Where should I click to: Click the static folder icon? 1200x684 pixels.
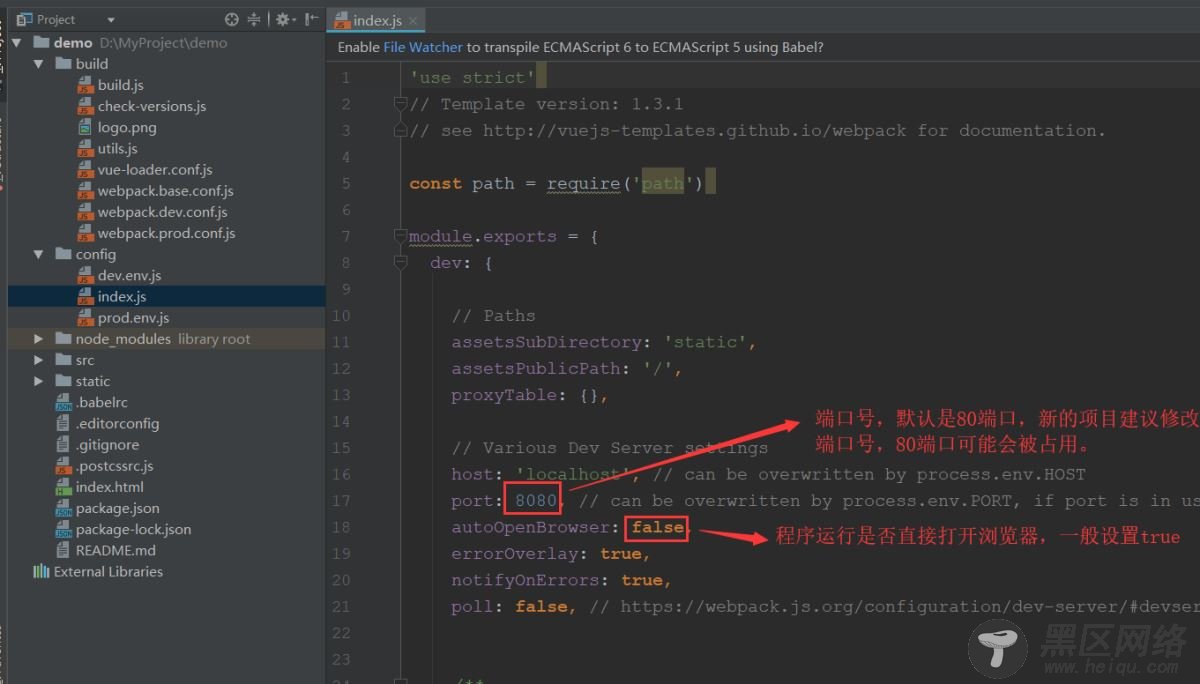pos(63,381)
